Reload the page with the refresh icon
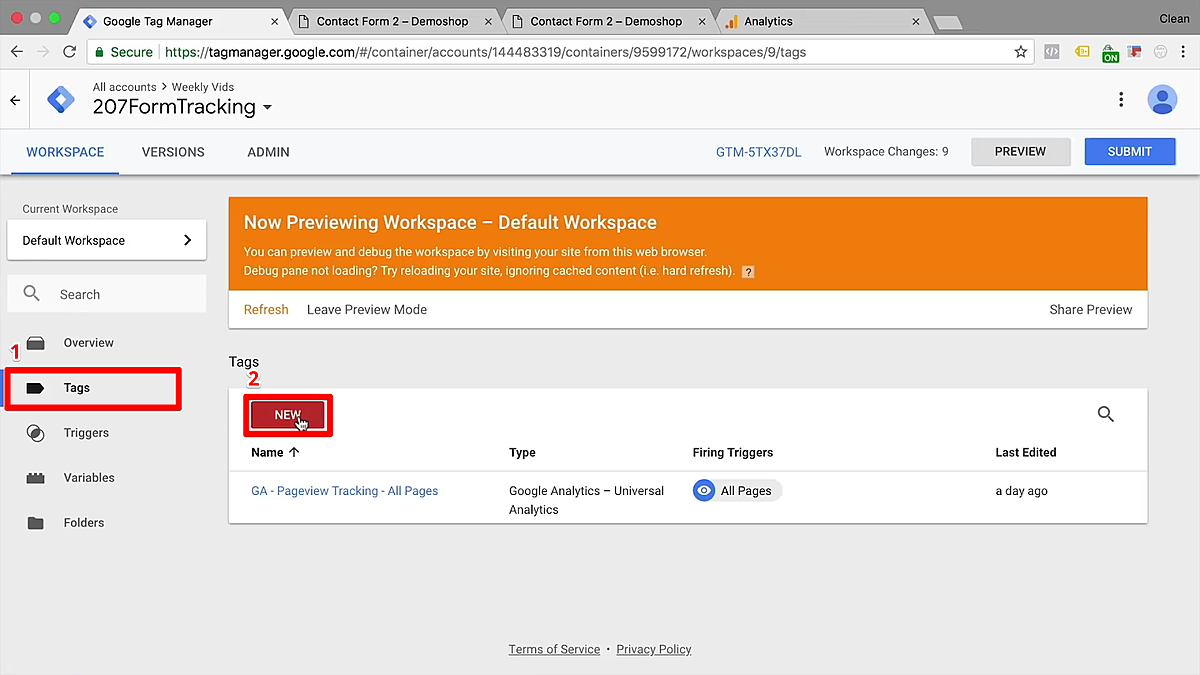The width and height of the screenshot is (1200, 675). 69,52
